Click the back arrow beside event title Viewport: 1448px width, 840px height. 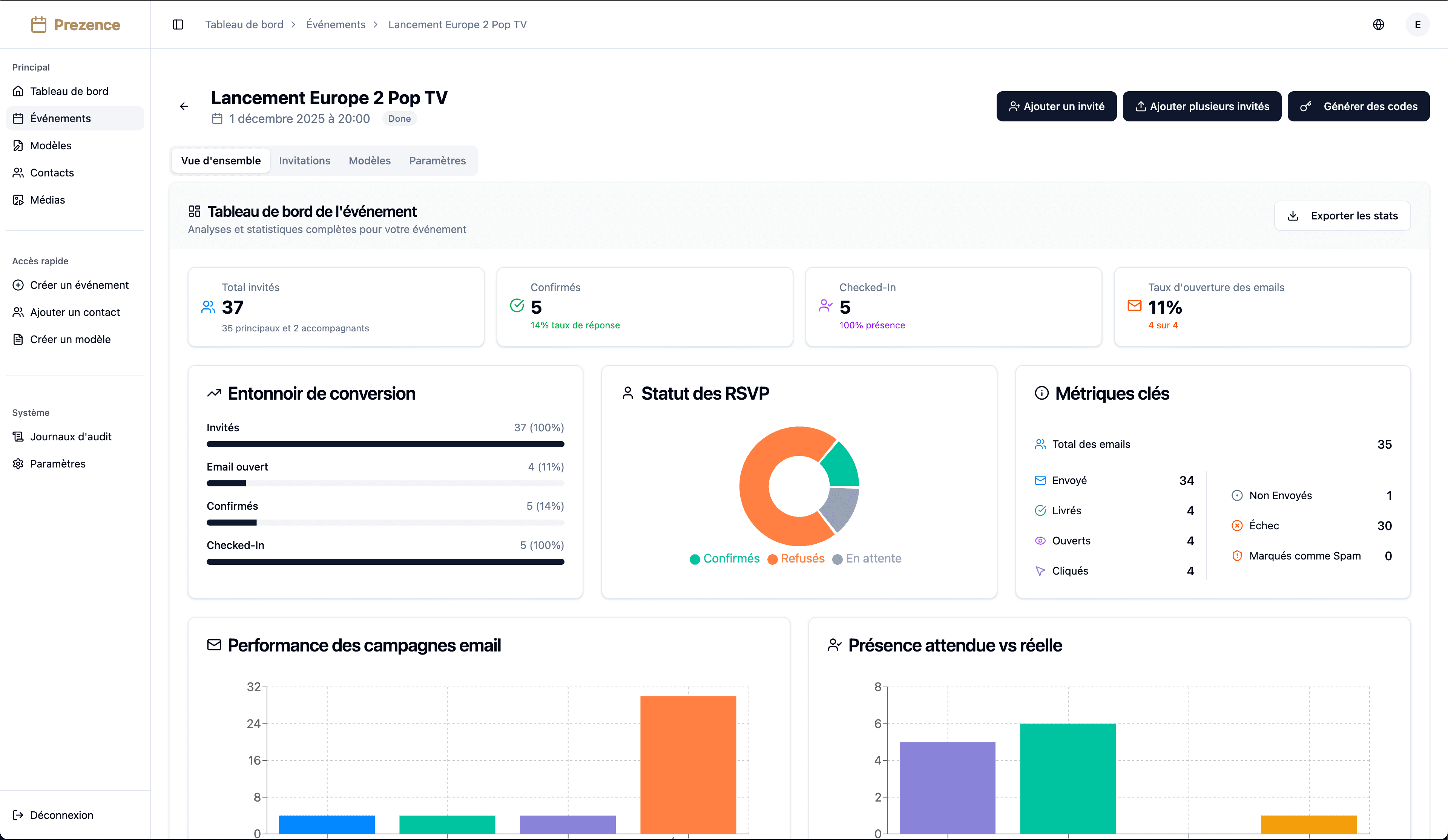coord(183,106)
